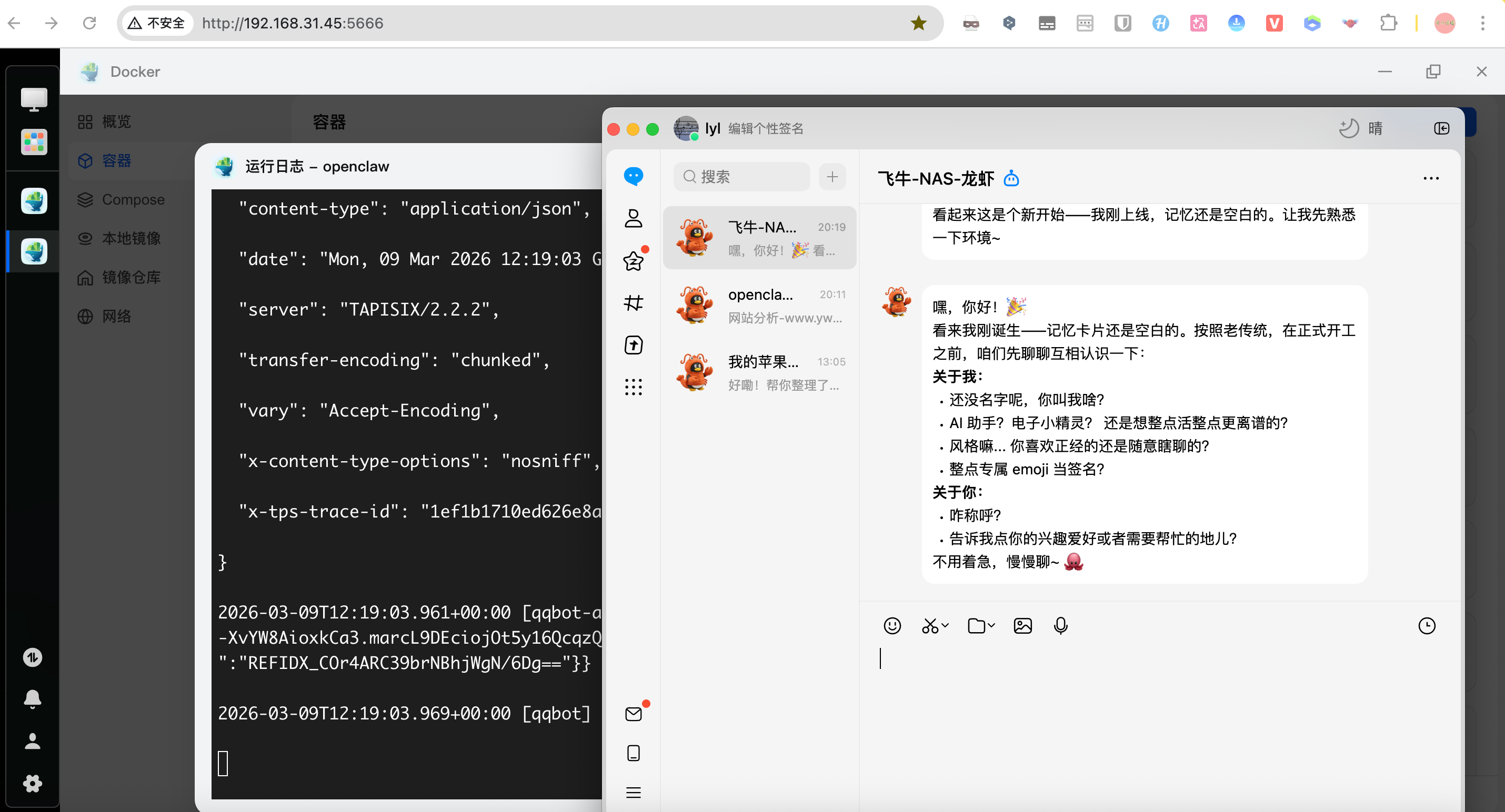The width and height of the screenshot is (1505, 812).
Task: Open the QQ Zone star icon
Action: (x=634, y=261)
